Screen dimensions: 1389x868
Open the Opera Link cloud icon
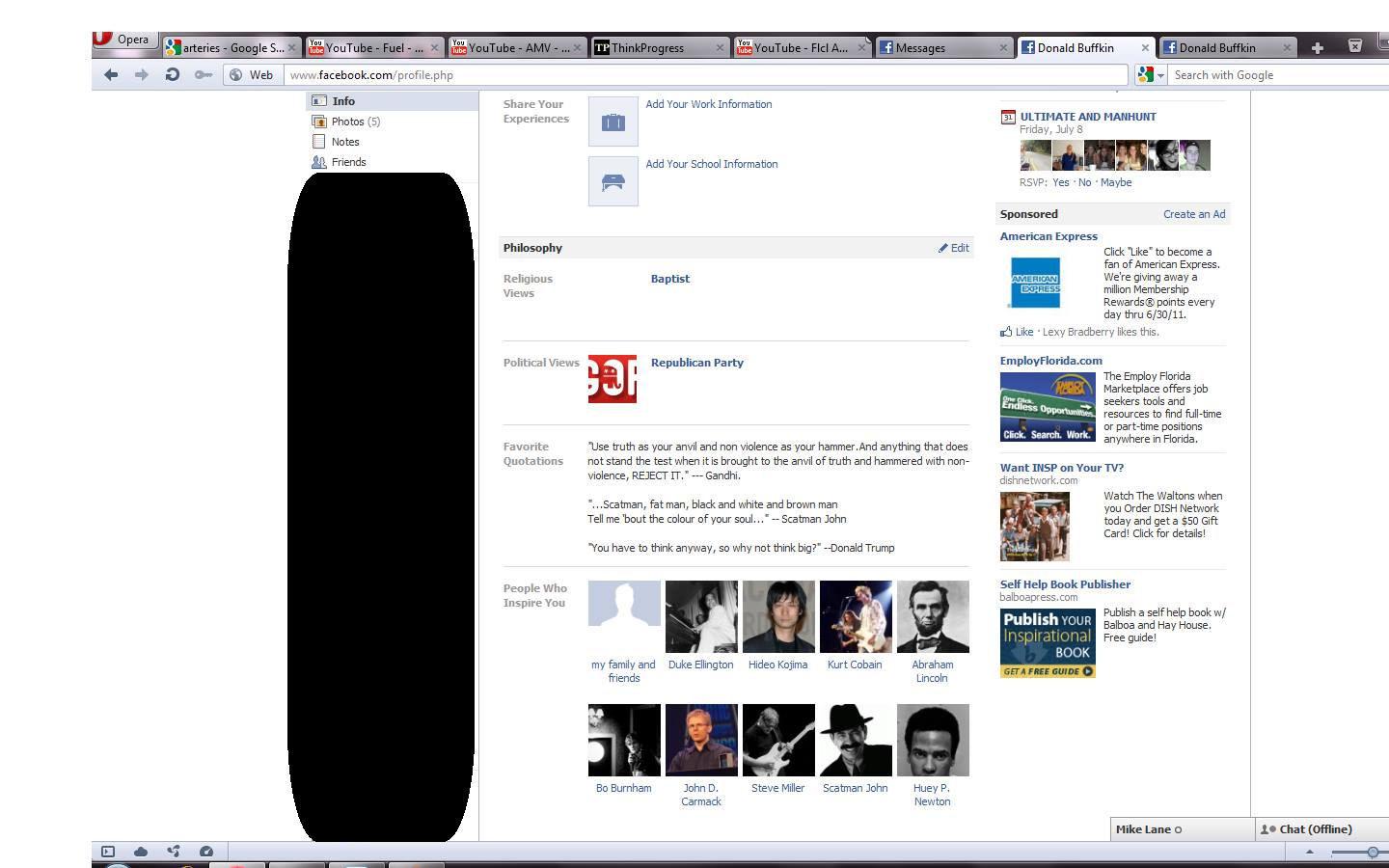tap(141, 852)
